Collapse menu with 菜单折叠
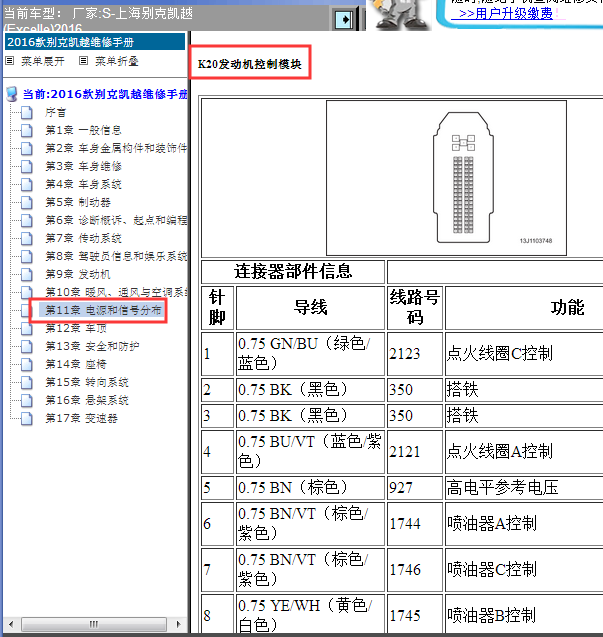603x637 pixels. point(117,61)
